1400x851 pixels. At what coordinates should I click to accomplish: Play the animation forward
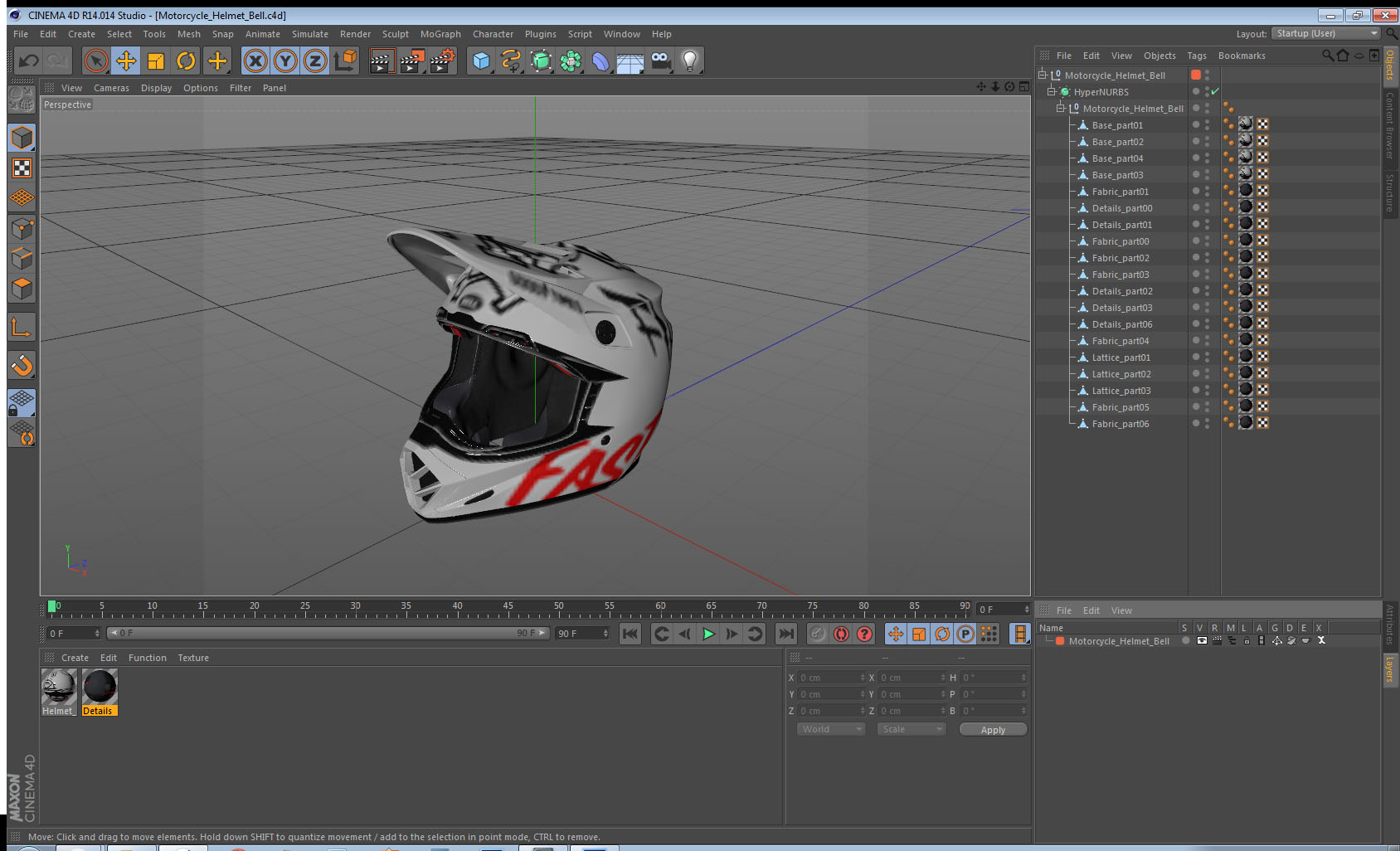click(x=708, y=634)
